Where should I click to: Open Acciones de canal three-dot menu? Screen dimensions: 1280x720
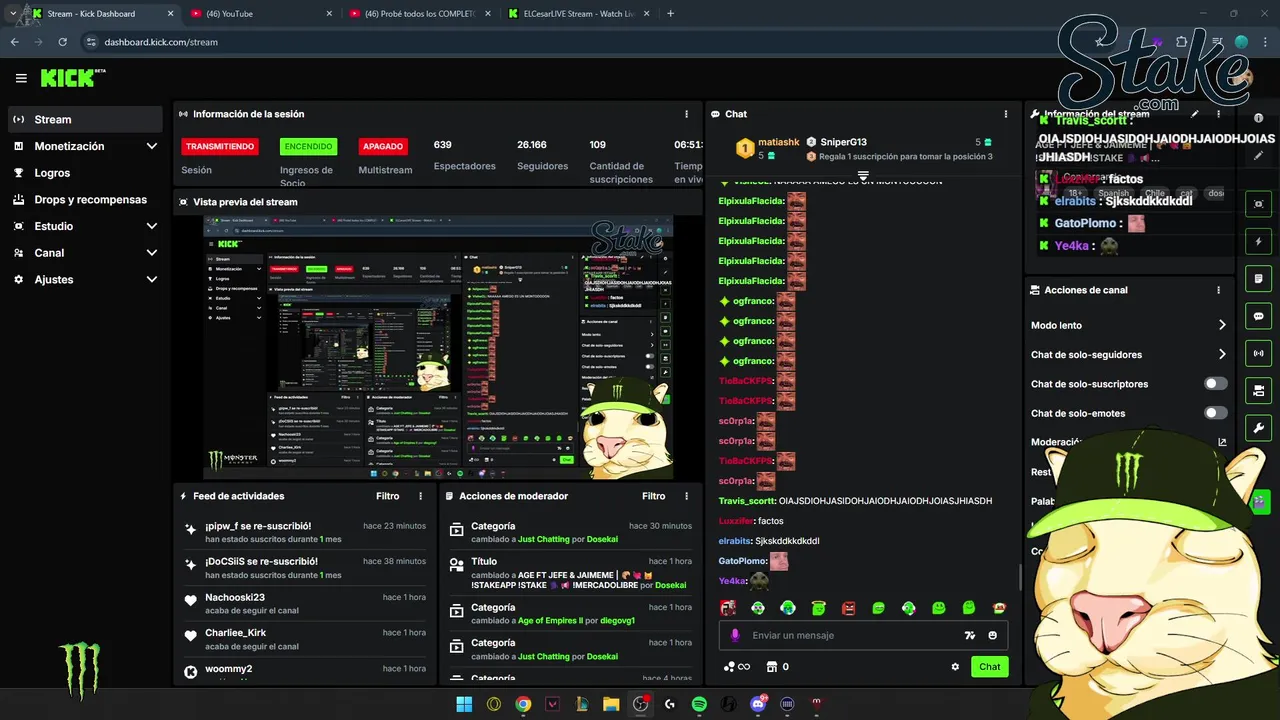coord(1218,290)
